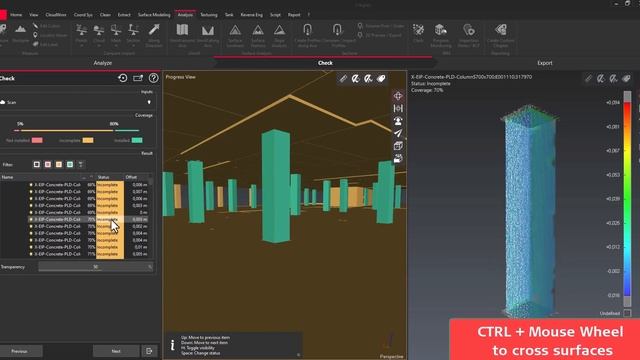
Task: Click the Previous button
Action: click(20, 351)
